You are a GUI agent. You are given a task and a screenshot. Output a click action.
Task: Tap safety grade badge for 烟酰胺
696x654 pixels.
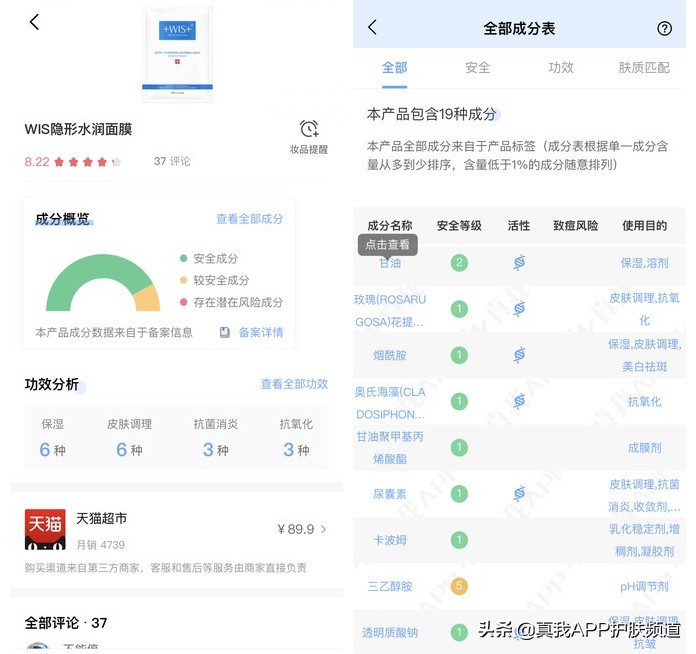tap(459, 355)
